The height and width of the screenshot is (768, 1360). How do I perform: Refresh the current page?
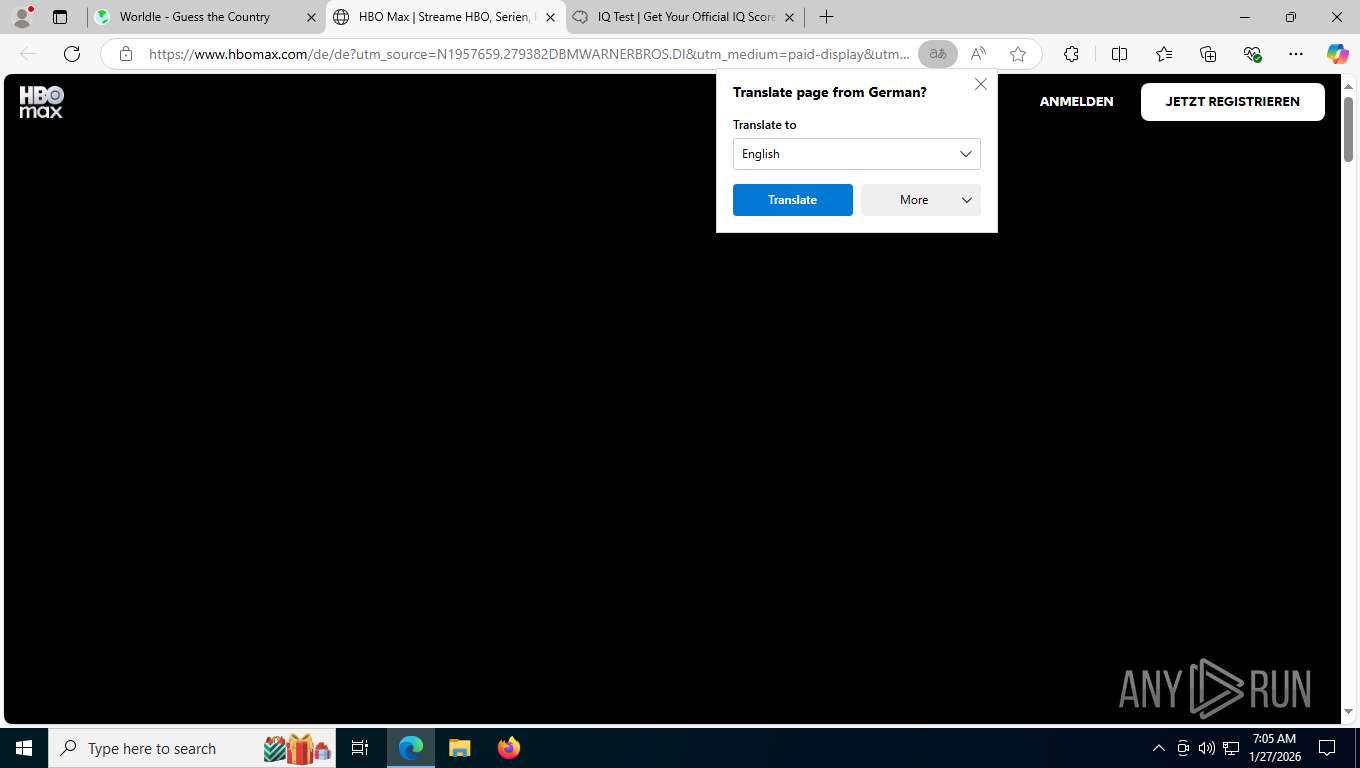pos(72,54)
